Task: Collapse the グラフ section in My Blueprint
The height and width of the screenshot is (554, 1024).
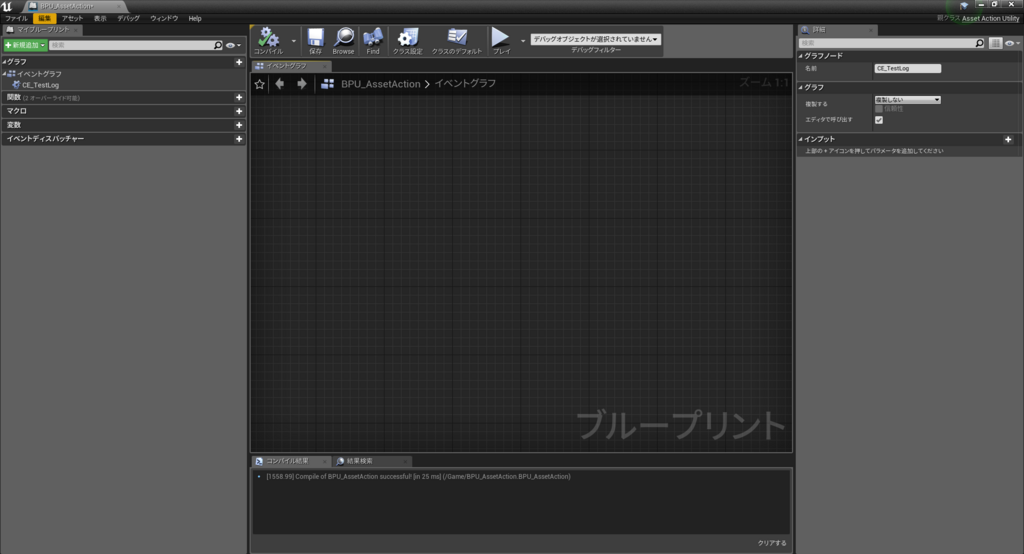Action: [x=5, y=62]
